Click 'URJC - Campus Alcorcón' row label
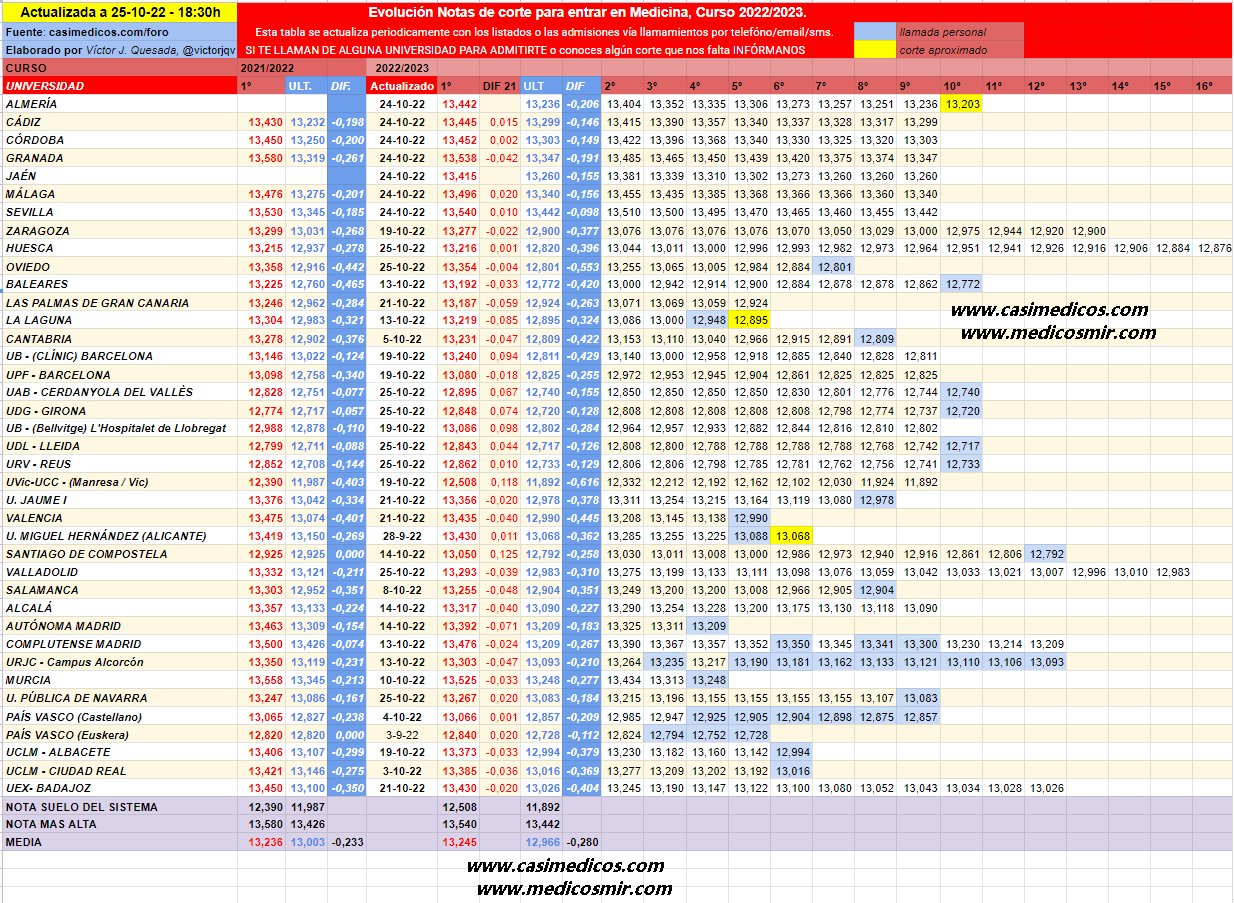 pos(119,662)
